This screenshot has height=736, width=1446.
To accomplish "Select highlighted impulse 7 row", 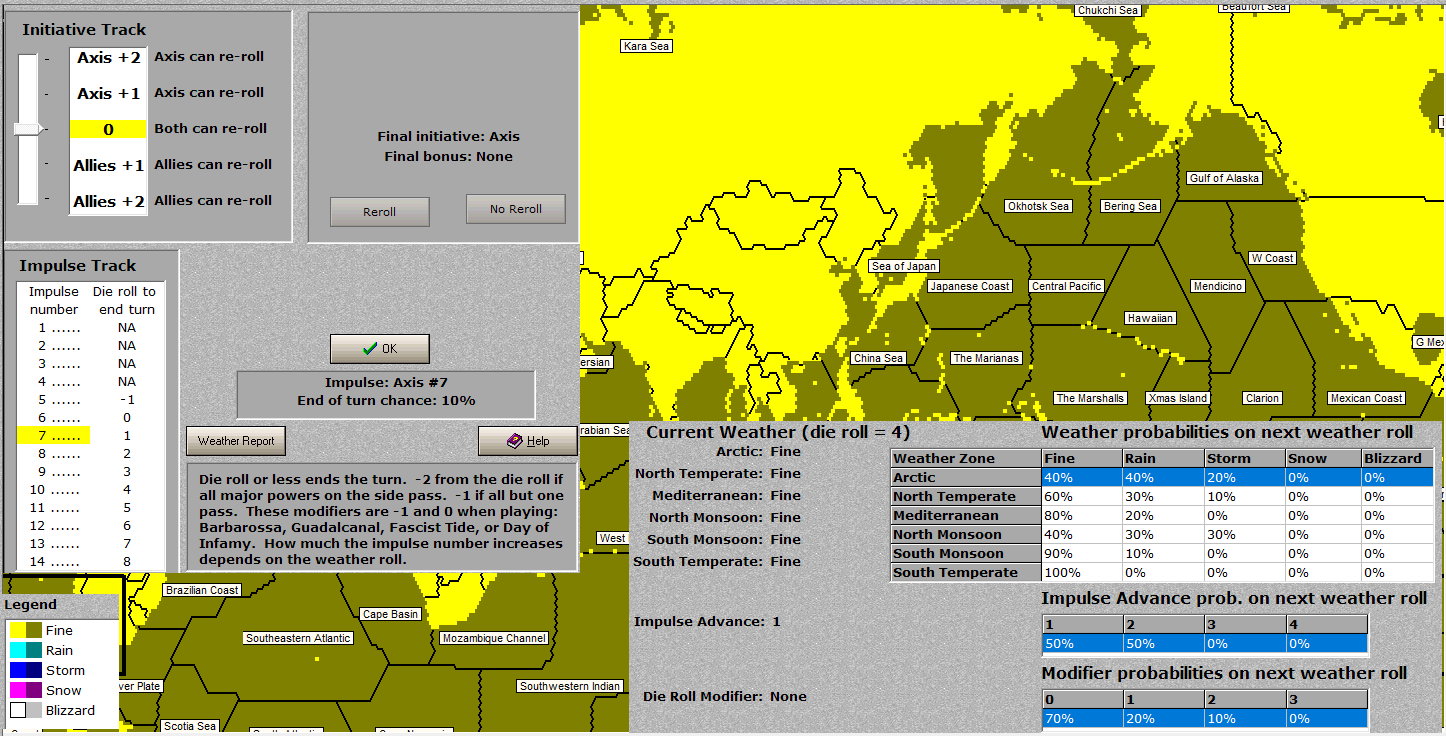I will 91,435.
